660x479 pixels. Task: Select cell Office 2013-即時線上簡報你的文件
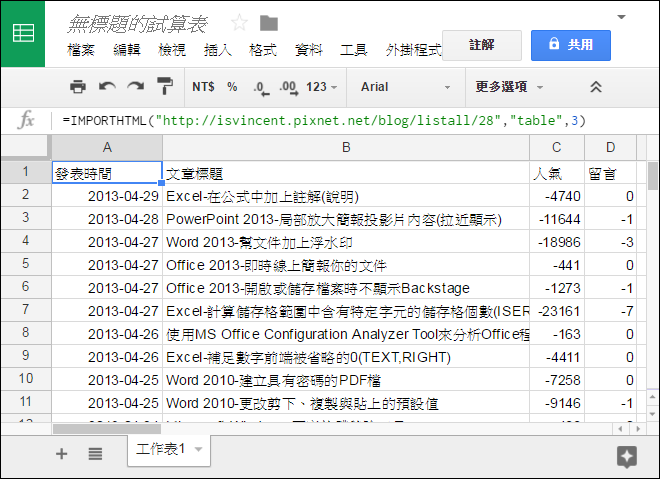[x=346, y=265]
